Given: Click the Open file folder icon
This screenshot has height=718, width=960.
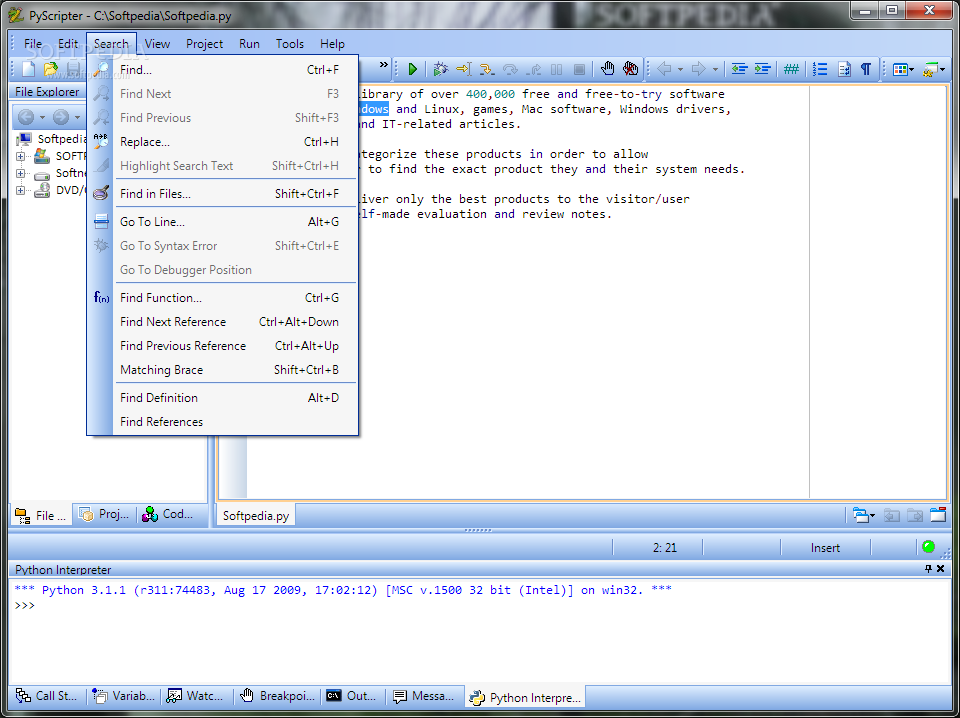Looking at the screenshot, I should coord(51,69).
